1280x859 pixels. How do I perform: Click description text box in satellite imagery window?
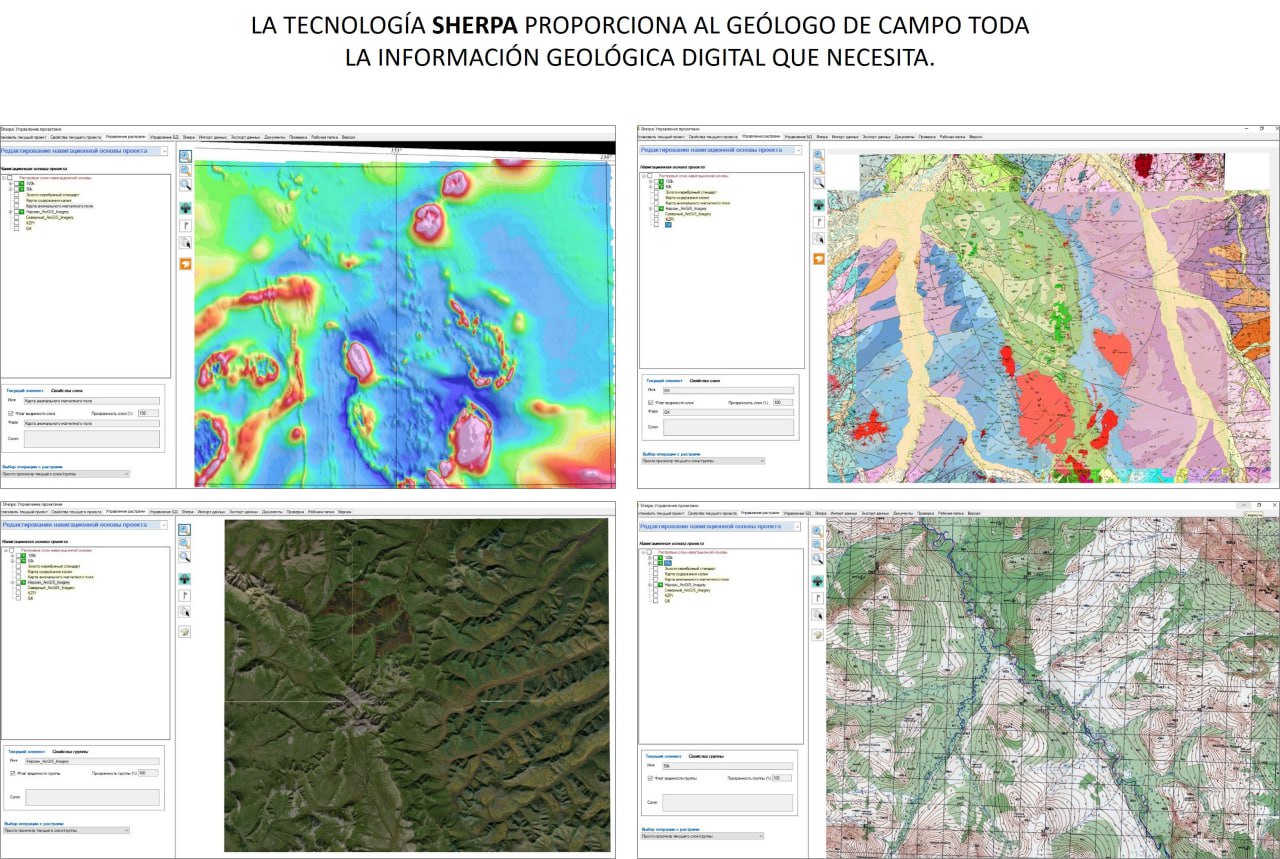point(92,798)
